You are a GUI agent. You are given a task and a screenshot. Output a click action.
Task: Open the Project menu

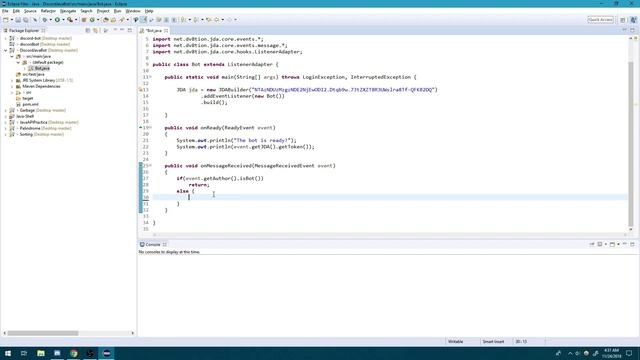pyautogui.click(x=103, y=11)
